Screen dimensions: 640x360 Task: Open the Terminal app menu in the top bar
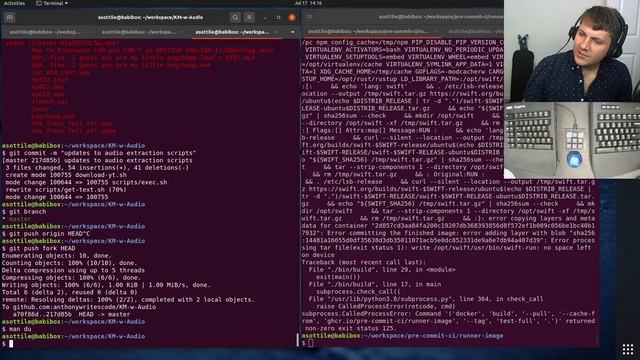(52, 3)
